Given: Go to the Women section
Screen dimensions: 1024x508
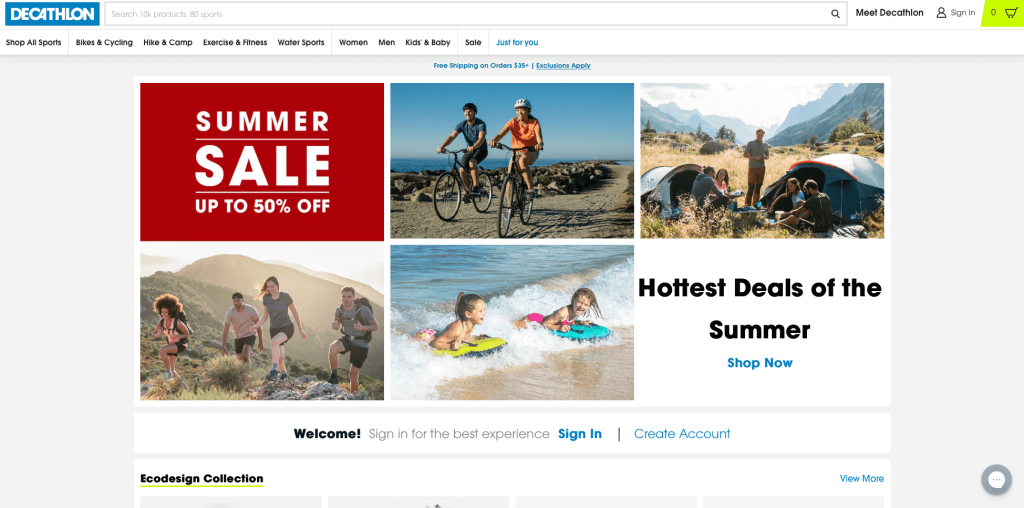Looking at the screenshot, I should 353,42.
